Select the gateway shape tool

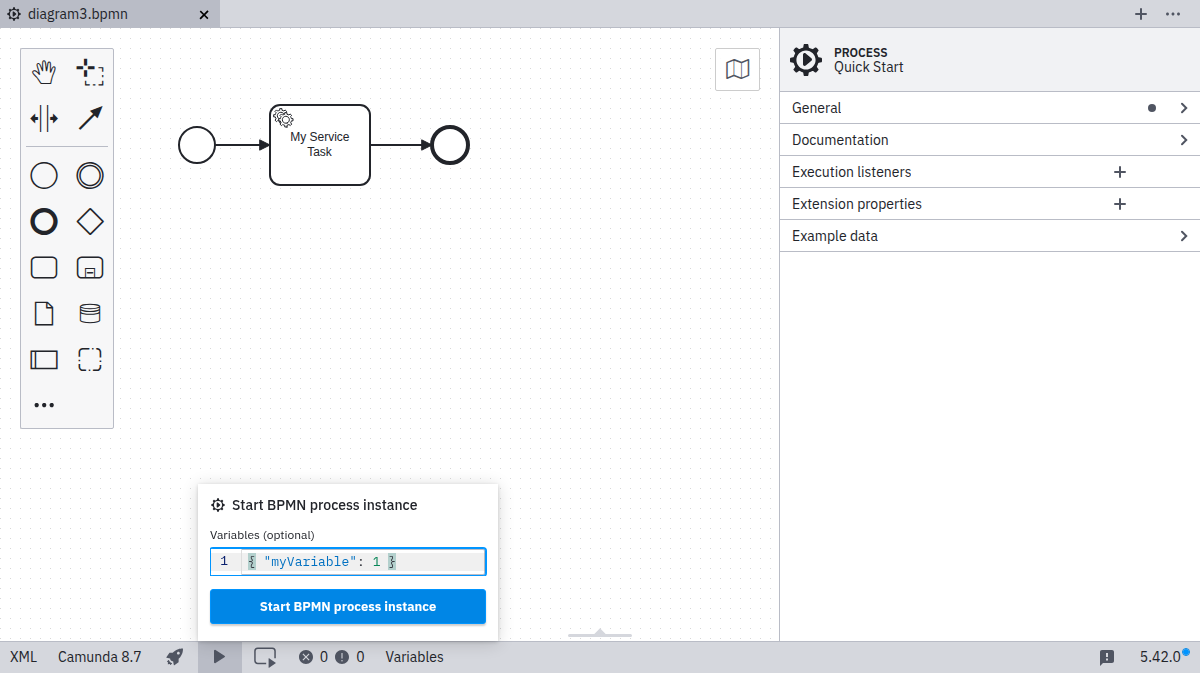pyautogui.click(x=90, y=221)
